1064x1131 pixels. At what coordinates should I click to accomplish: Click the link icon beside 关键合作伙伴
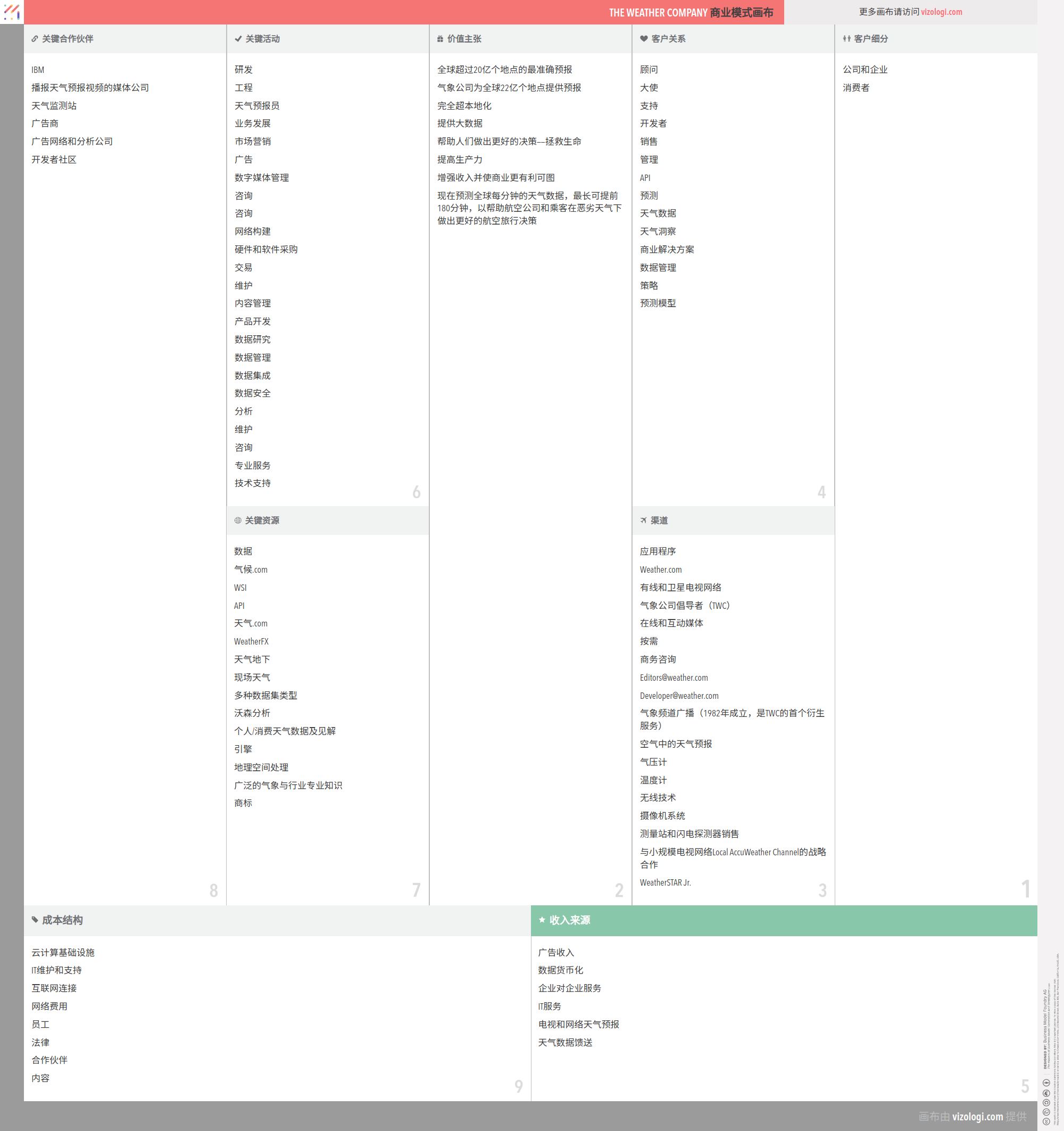pos(35,39)
